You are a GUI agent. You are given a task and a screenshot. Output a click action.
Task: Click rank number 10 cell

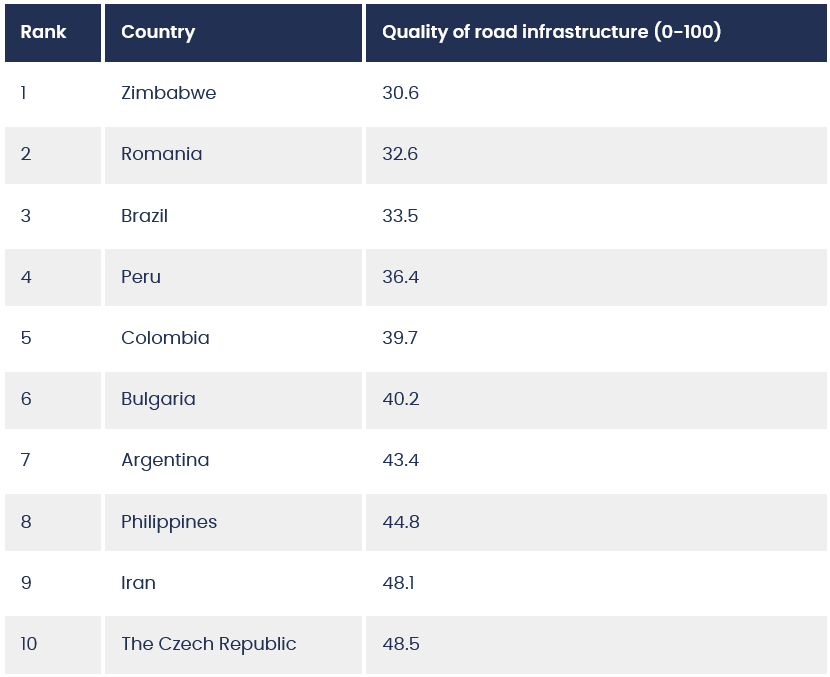[x=53, y=645]
